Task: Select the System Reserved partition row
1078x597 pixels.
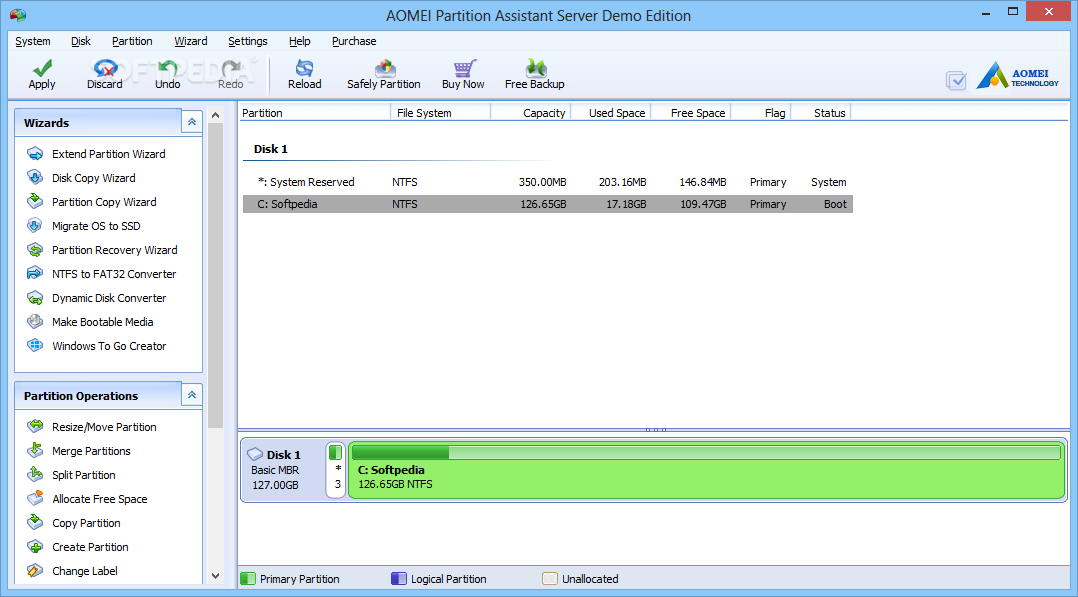Action: tap(548, 182)
